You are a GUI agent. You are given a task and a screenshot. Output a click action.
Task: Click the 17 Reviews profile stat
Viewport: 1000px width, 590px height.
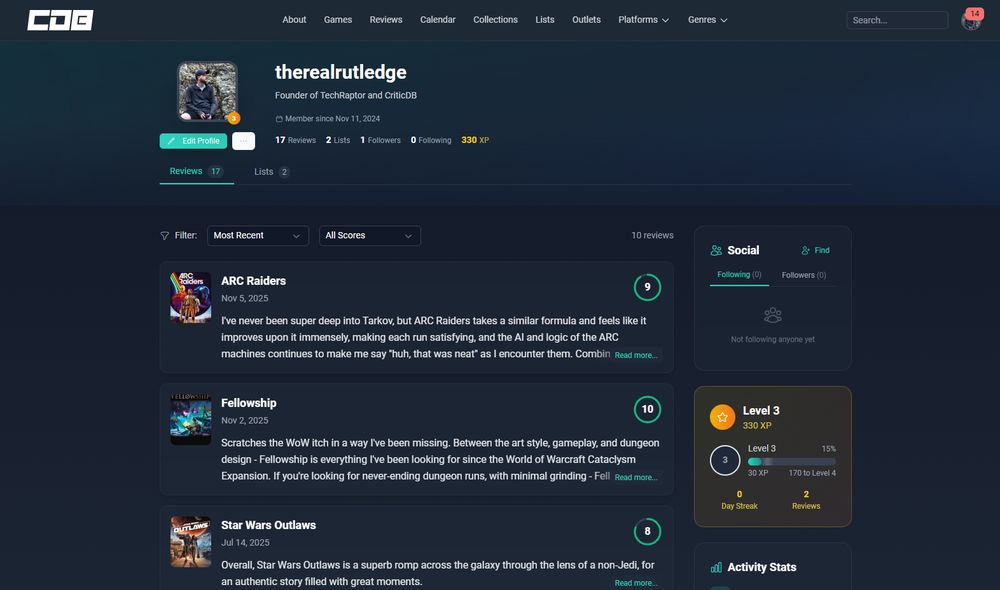tap(295, 140)
